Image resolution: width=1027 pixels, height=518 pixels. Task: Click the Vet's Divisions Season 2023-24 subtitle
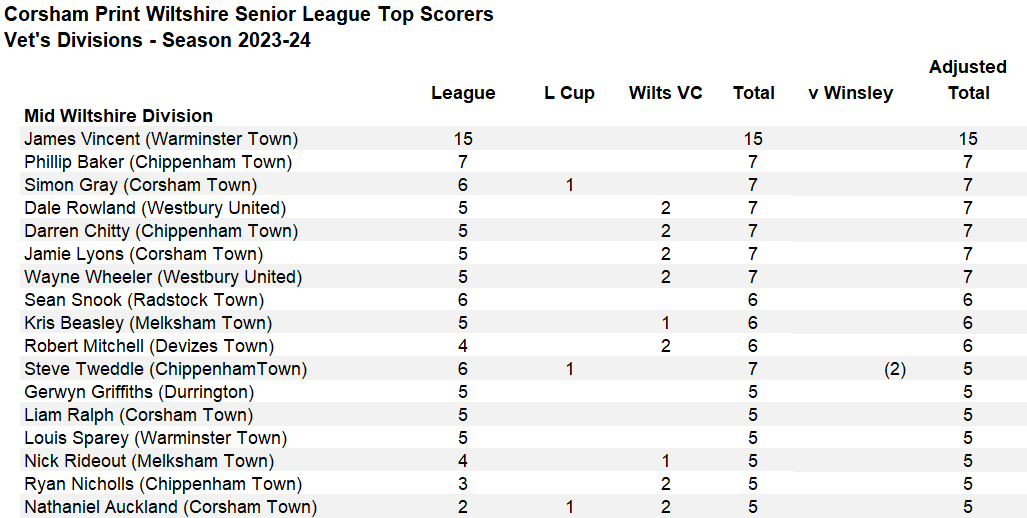point(158,41)
